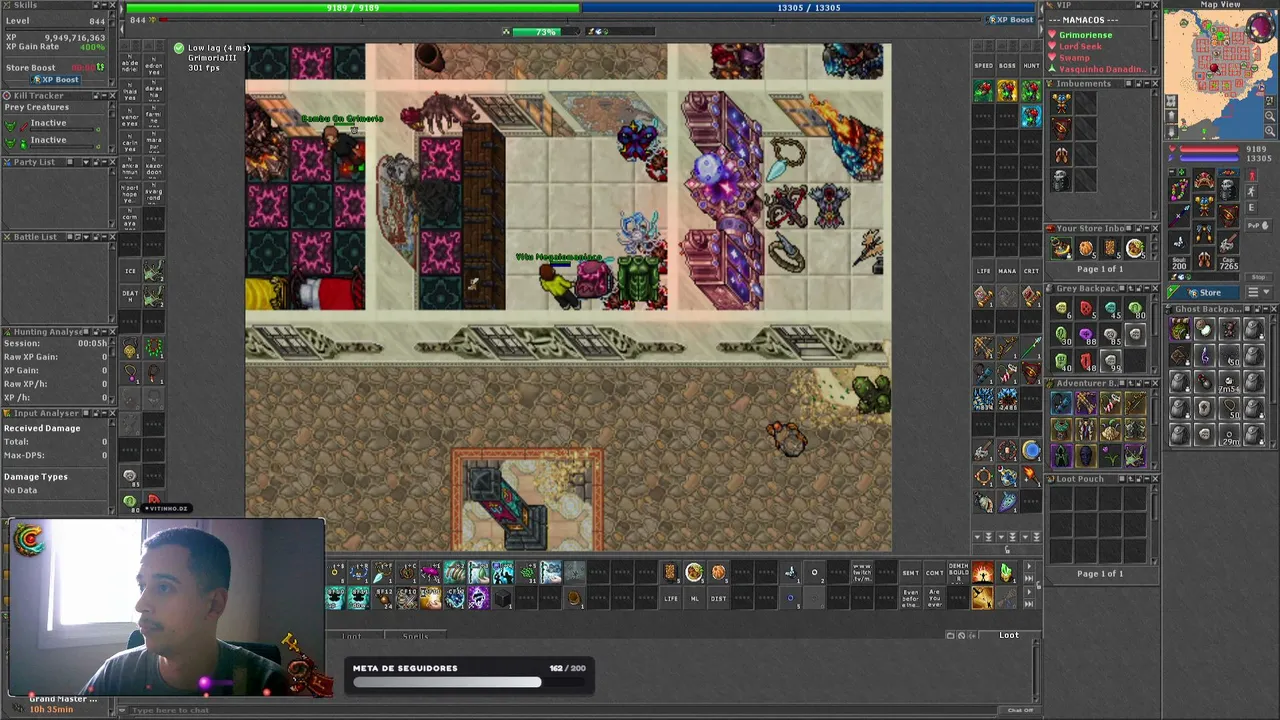This screenshot has height=720, width=1280.
Task: Close the Imbuements panel
Action: [1155, 84]
